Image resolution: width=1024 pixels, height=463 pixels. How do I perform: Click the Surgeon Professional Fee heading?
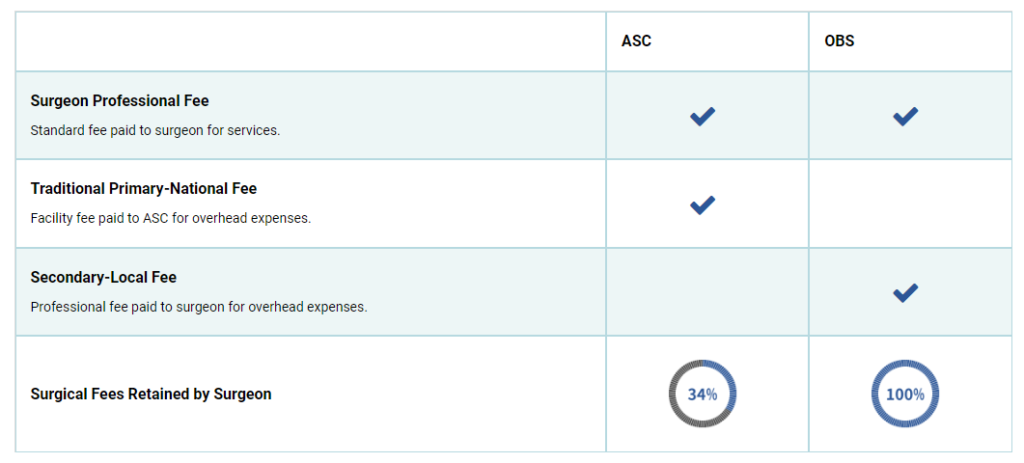click(x=119, y=101)
